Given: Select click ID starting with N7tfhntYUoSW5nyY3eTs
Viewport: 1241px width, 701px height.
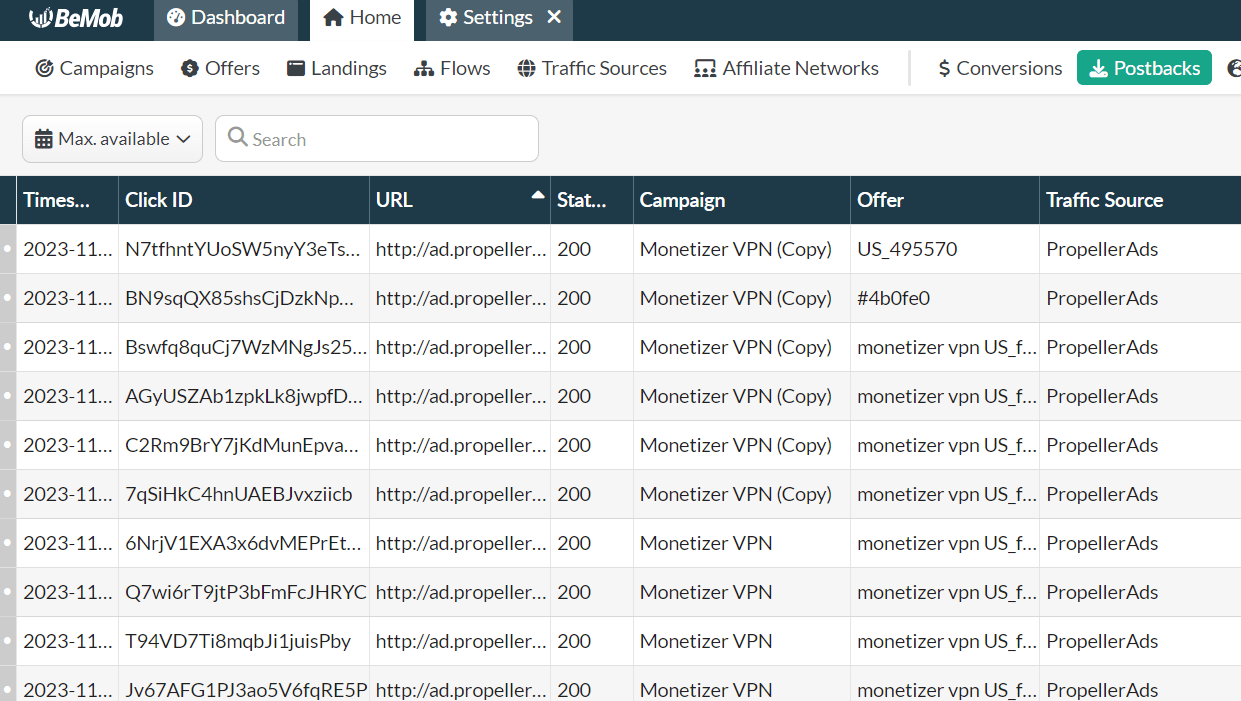Looking at the screenshot, I should click(x=243, y=249).
